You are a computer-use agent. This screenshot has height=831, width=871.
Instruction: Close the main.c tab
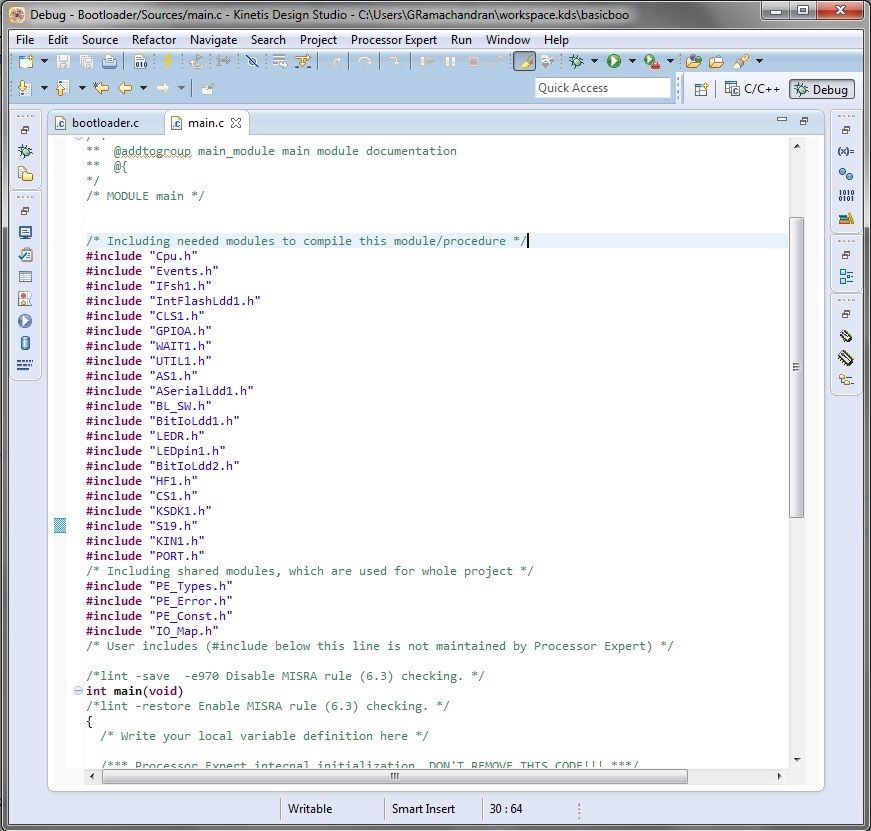tap(236, 123)
